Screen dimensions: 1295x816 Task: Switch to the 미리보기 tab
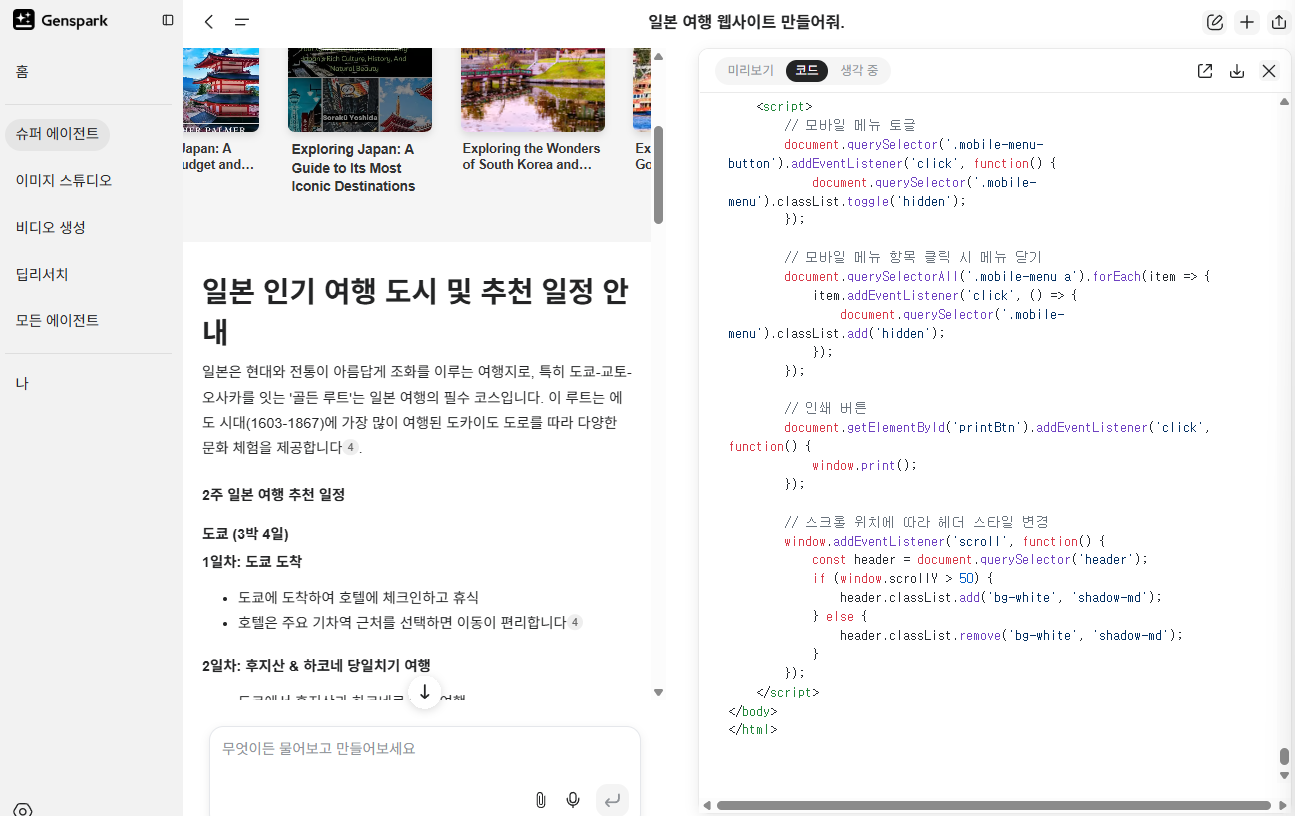750,71
